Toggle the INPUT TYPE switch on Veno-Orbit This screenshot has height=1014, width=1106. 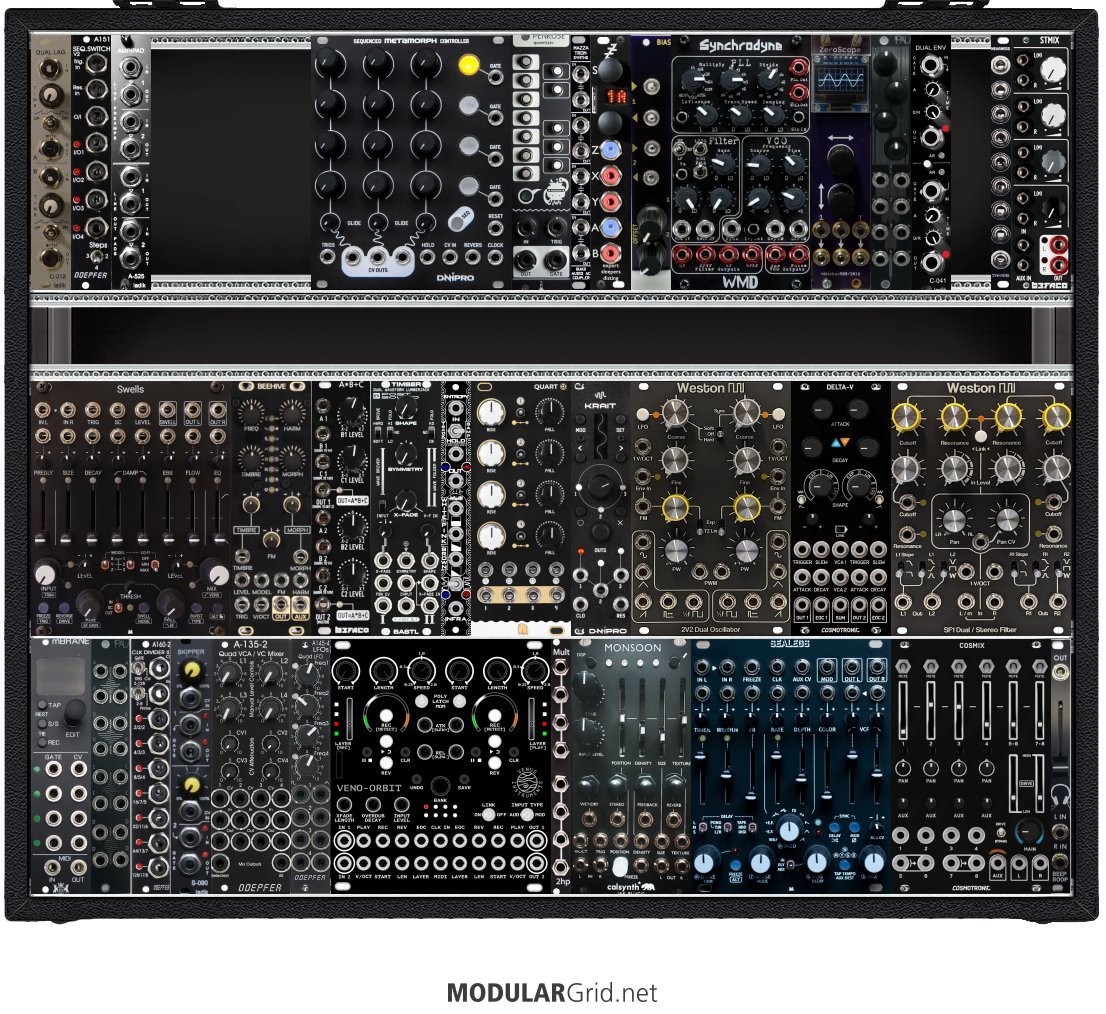click(x=527, y=814)
